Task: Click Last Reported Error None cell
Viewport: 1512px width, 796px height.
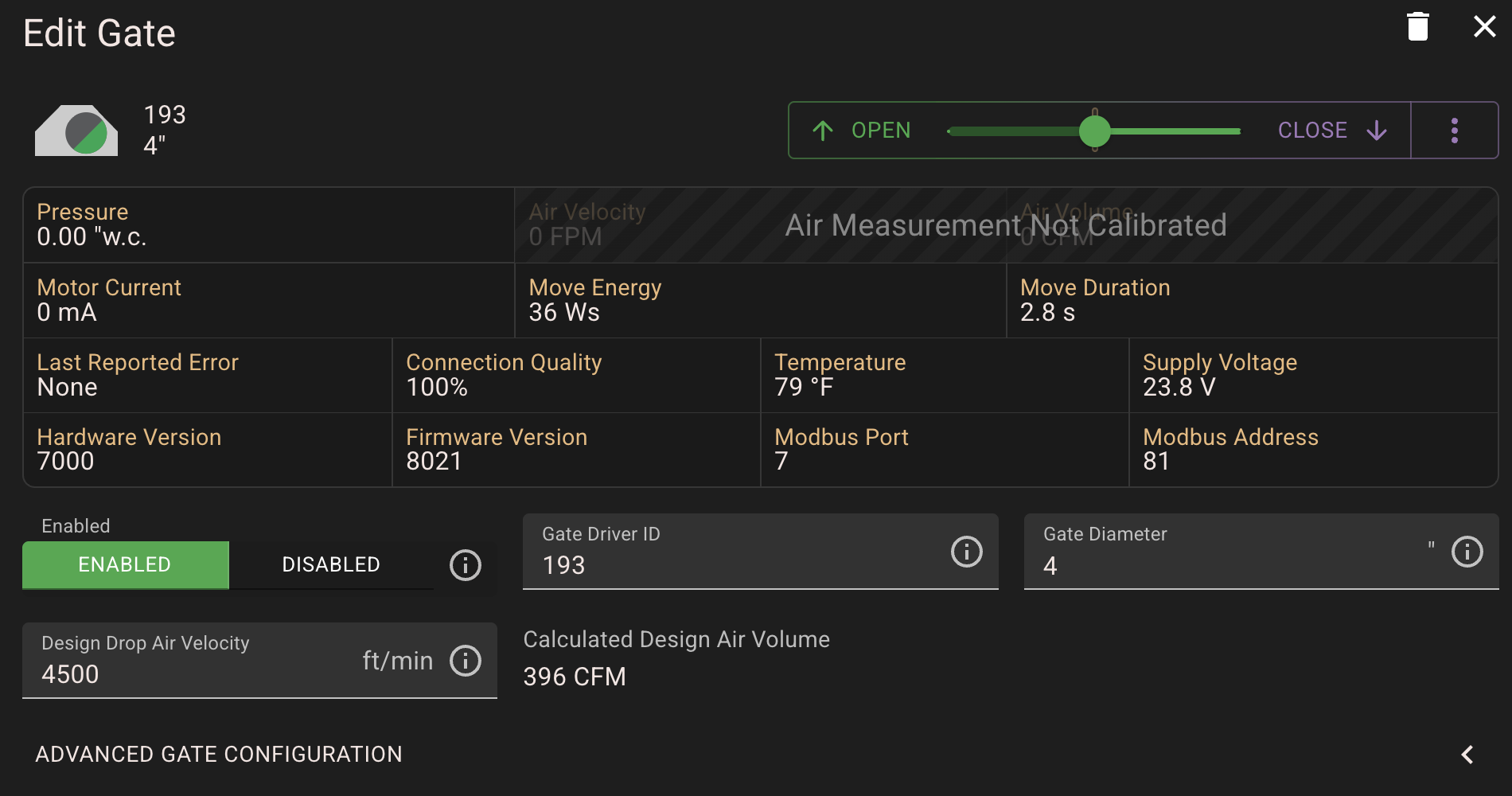Action: click(x=208, y=375)
